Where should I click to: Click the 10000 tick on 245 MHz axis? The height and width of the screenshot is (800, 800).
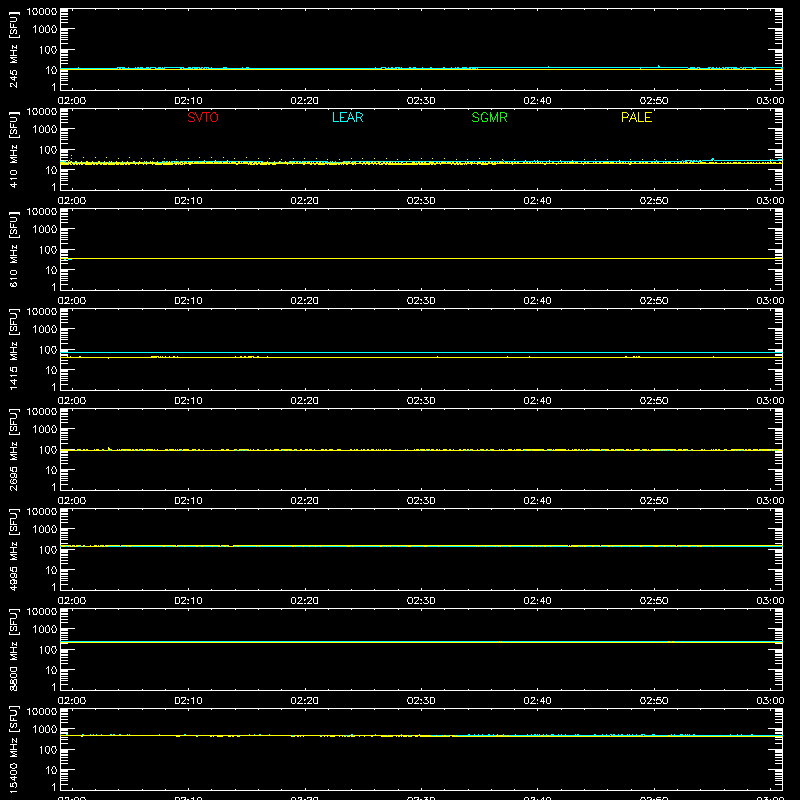[42, 12]
